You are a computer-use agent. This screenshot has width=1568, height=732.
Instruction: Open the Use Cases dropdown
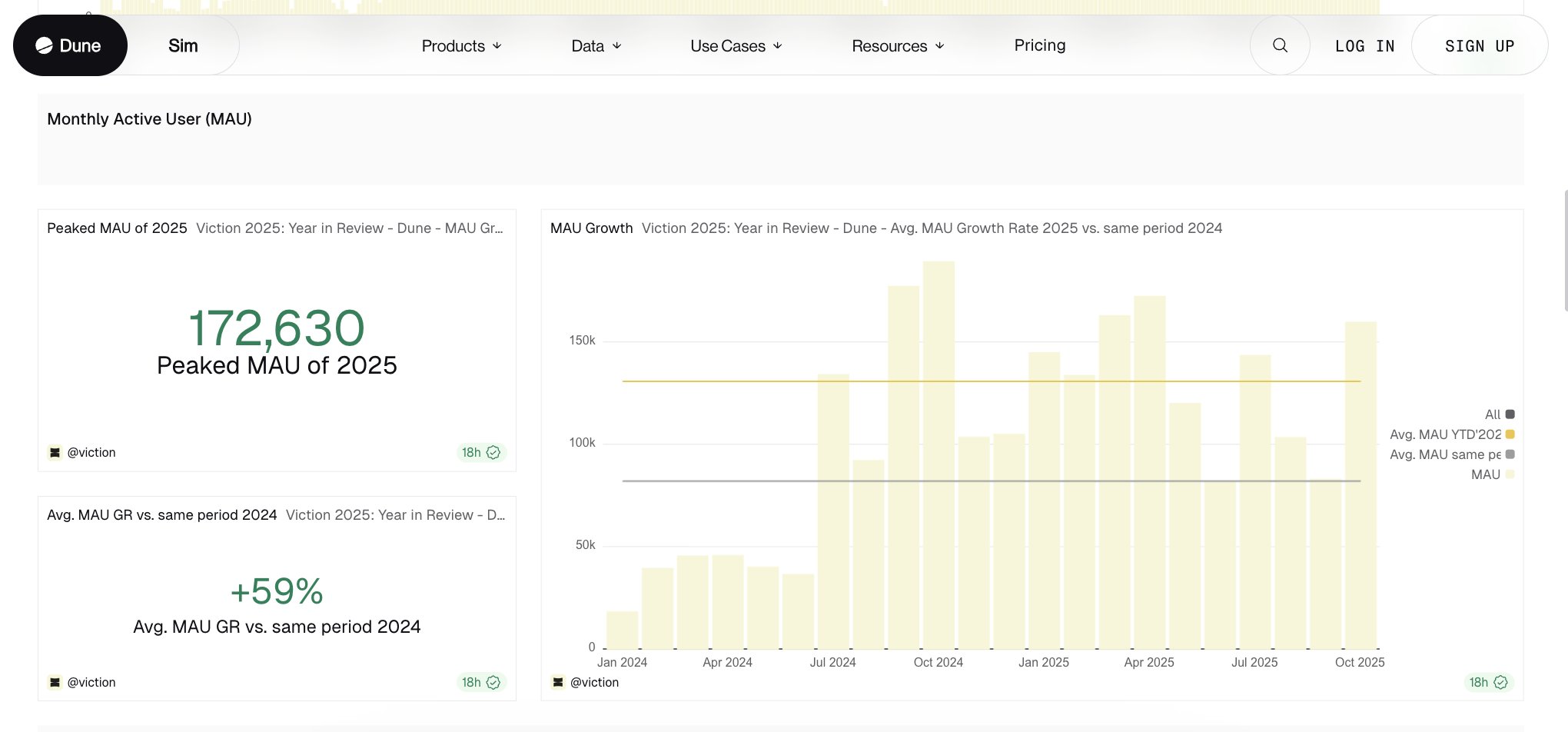click(736, 46)
